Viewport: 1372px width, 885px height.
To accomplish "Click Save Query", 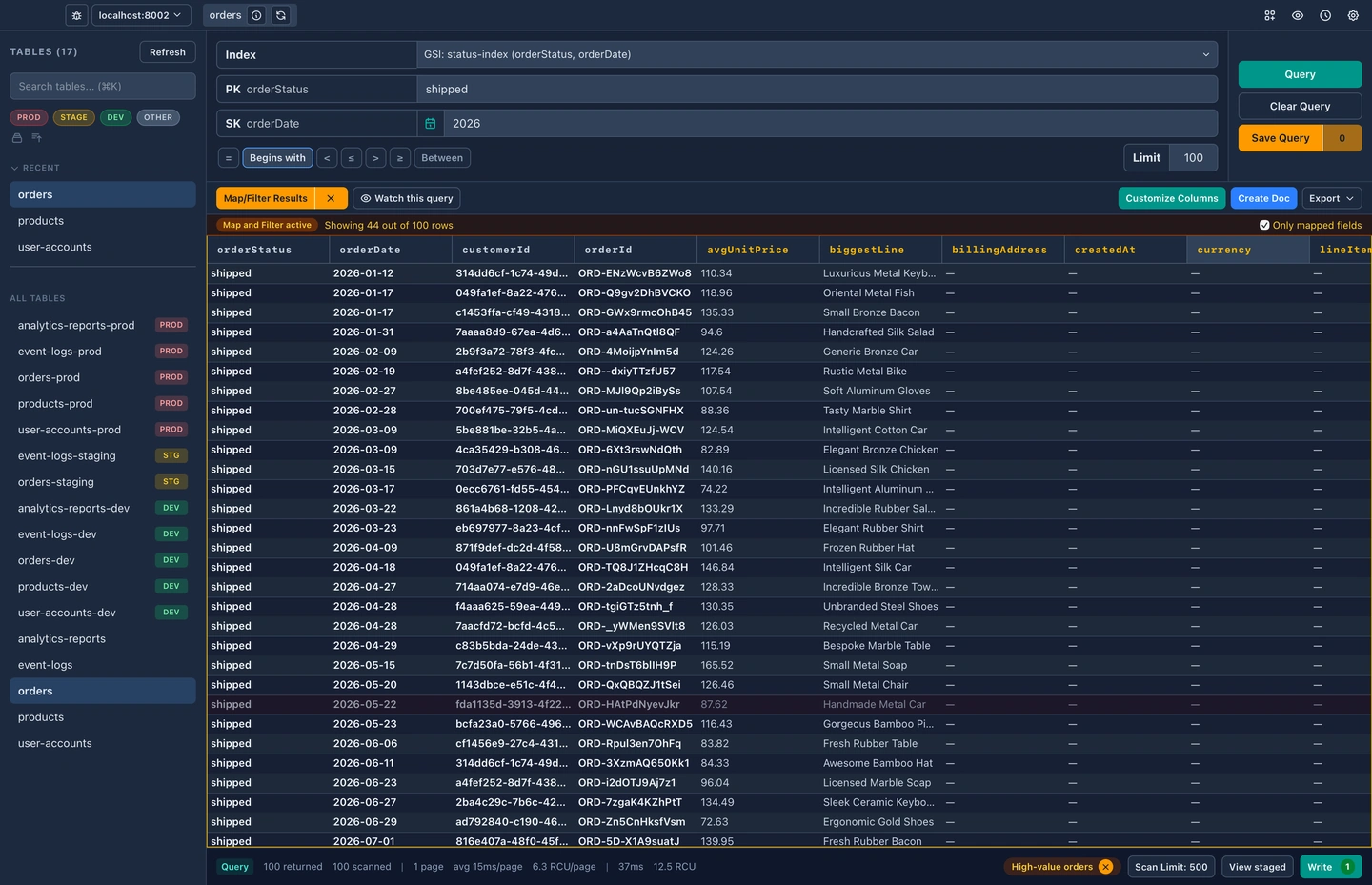I will pos(1281,138).
